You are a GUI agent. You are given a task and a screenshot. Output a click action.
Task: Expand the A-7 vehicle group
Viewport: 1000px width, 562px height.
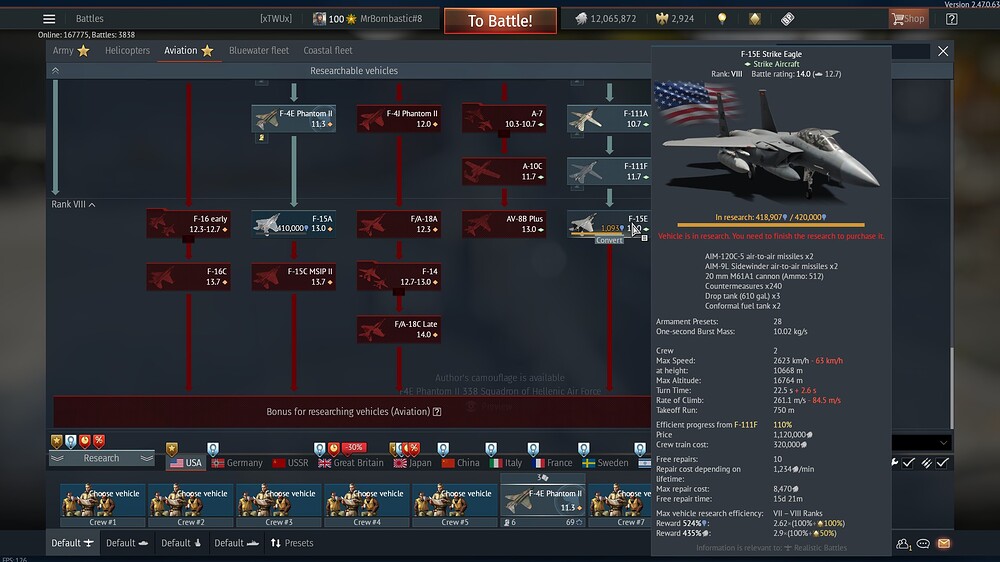point(504,119)
